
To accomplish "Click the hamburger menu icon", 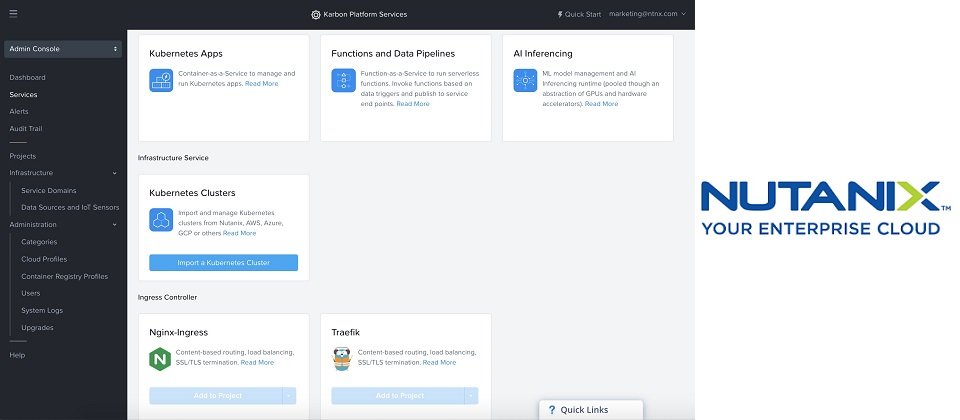I will [13, 14].
